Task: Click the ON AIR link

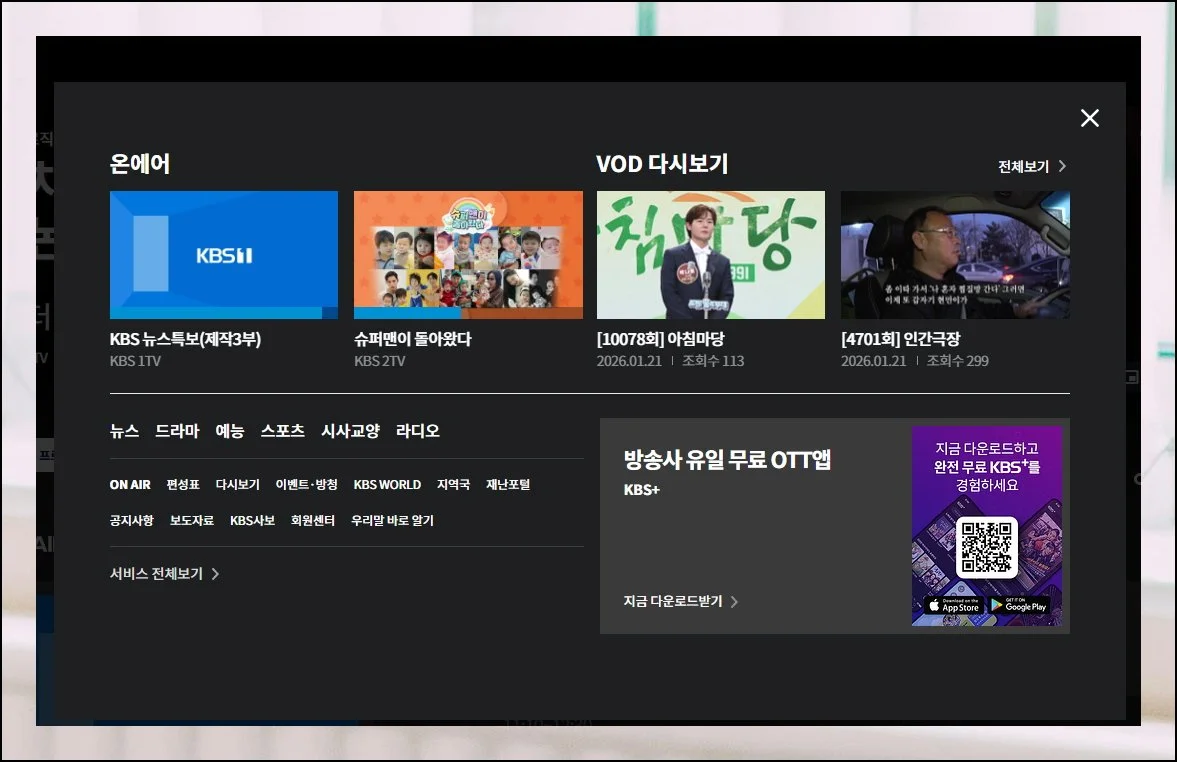Action: click(x=130, y=485)
